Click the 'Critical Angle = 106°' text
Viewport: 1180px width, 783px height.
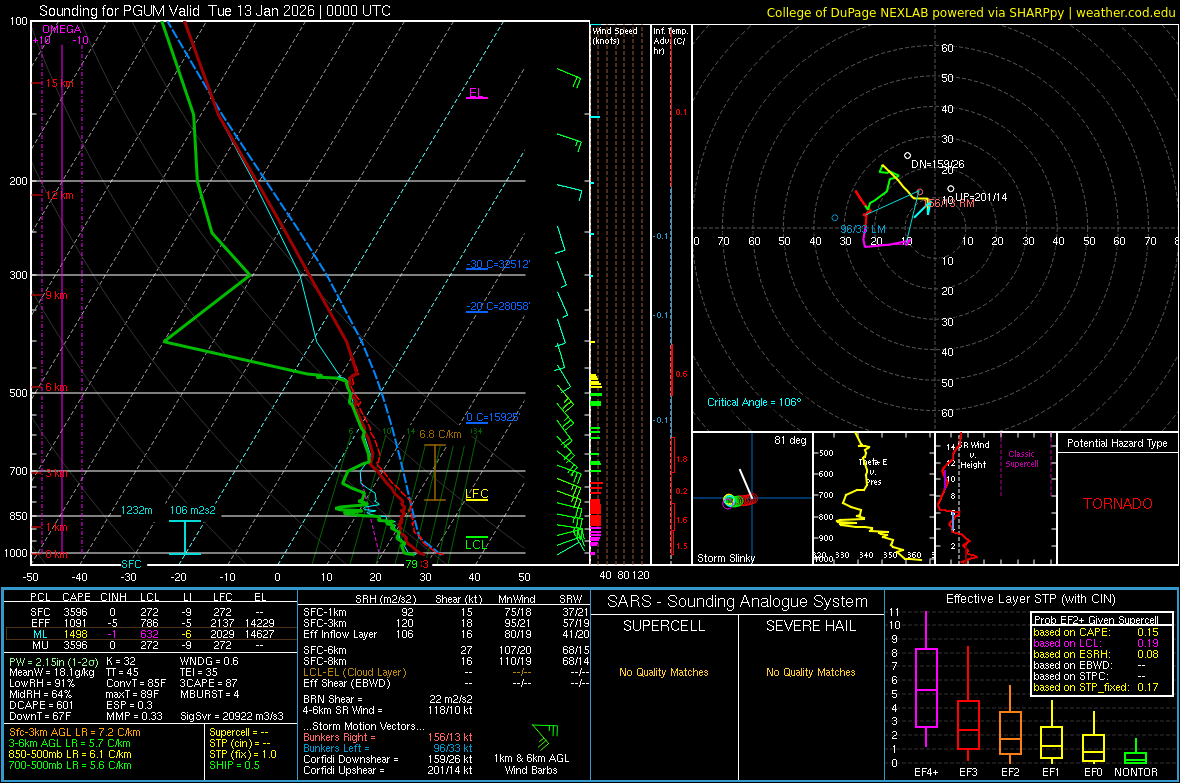754,402
